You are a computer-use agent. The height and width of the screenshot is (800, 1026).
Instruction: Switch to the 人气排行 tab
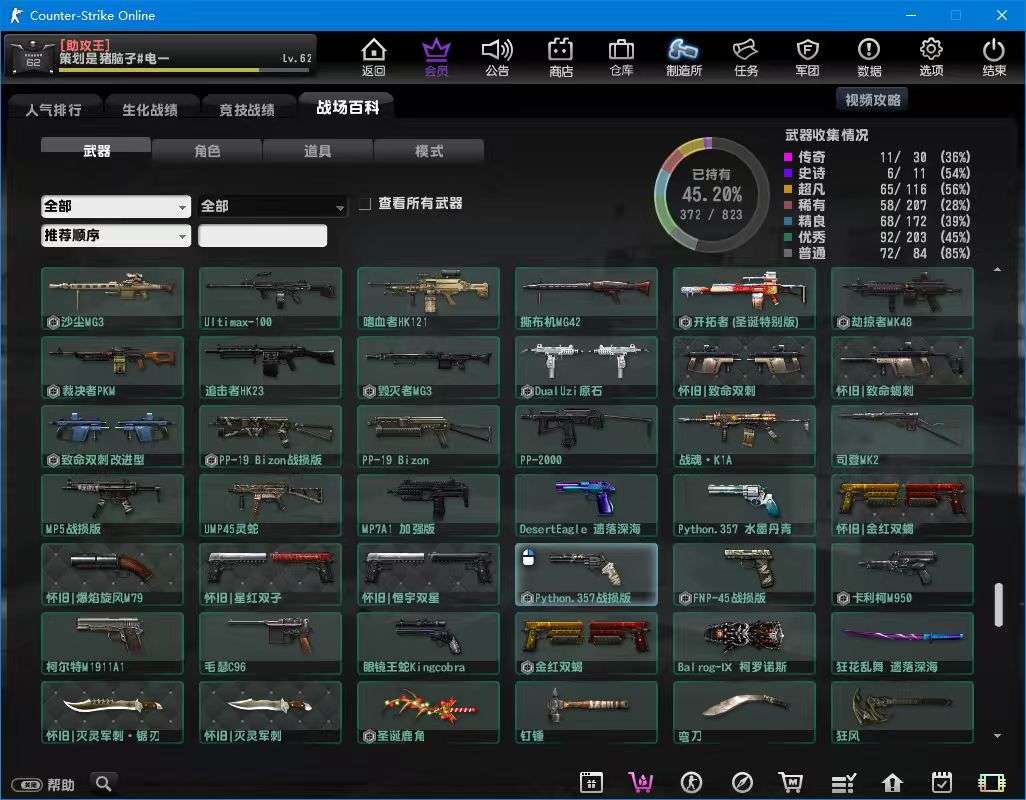point(54,110)
